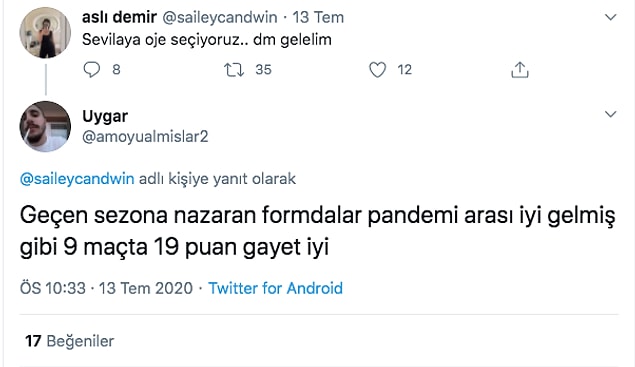Like aslı demir's tweet via heart icon

click(377, 70)
